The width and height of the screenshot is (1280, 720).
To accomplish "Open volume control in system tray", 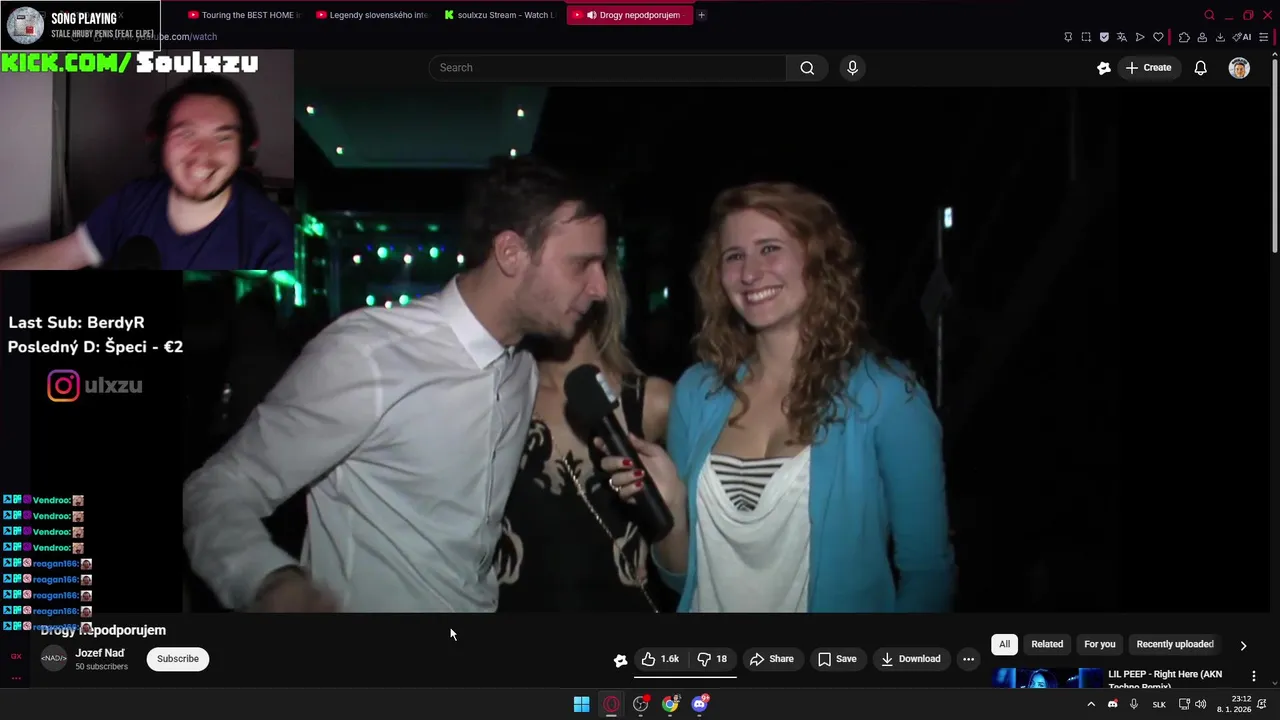I will [x=1200, y=704].
